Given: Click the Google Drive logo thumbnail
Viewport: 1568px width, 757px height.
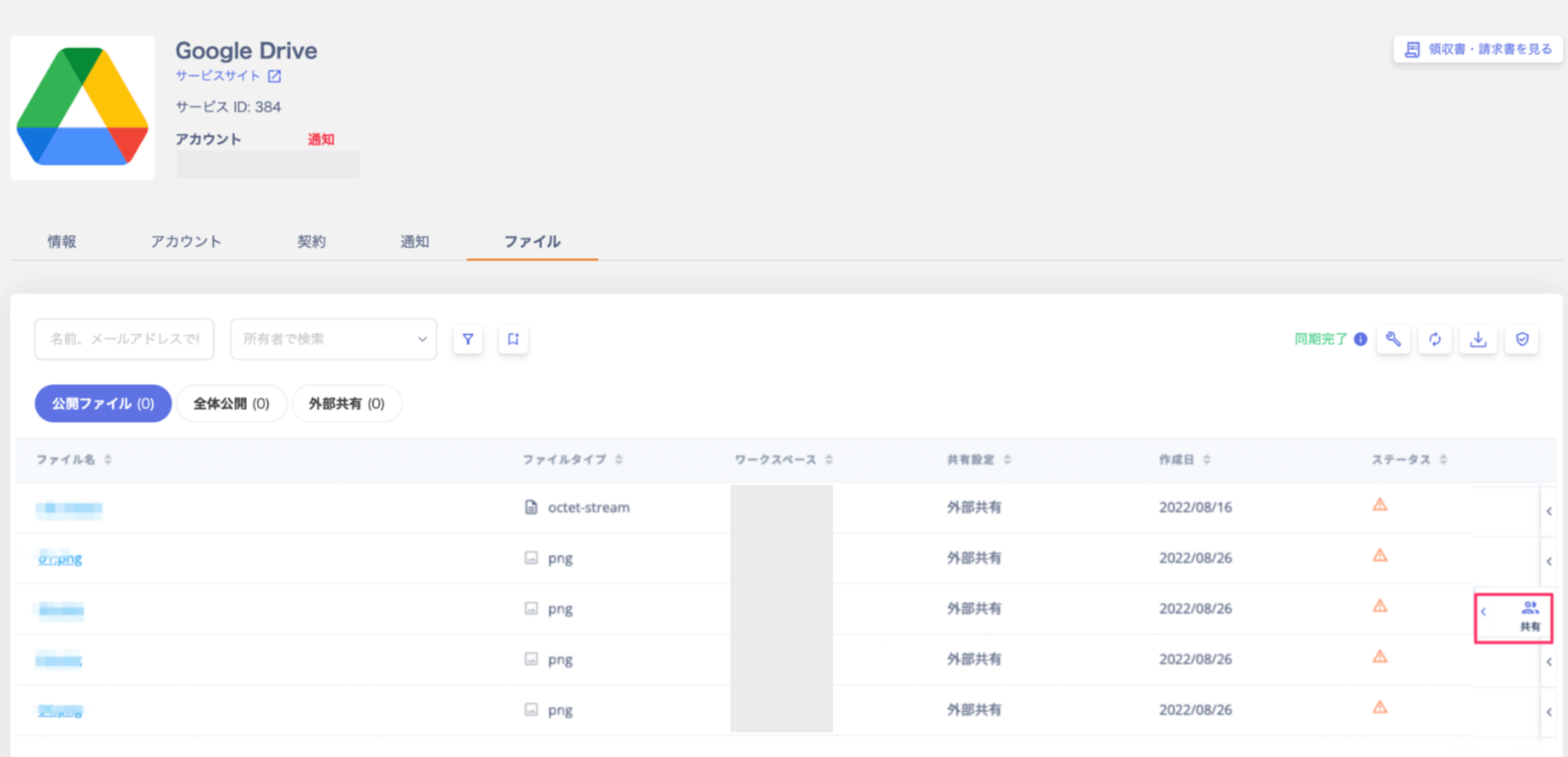Looking at the screenshot, I should coord(82,107).
